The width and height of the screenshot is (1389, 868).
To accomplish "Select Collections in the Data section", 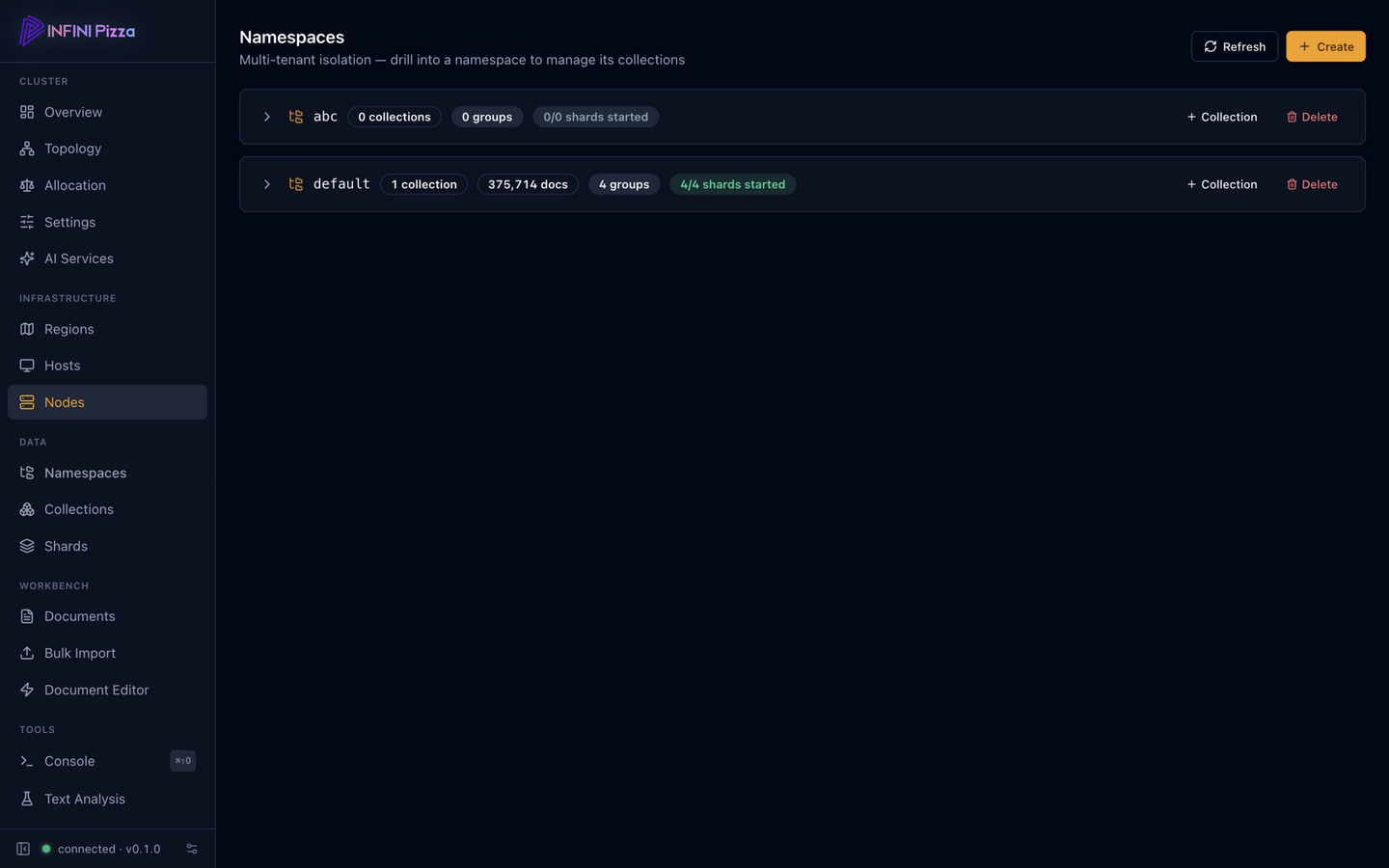I will pyautogui.click(x=107, y=509).
